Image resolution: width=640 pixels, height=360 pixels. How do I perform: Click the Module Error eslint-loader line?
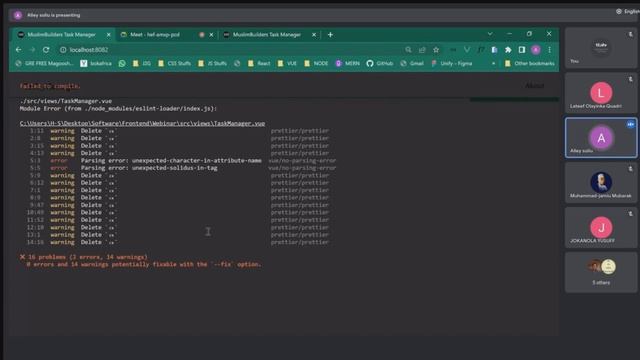click(118, 109)
